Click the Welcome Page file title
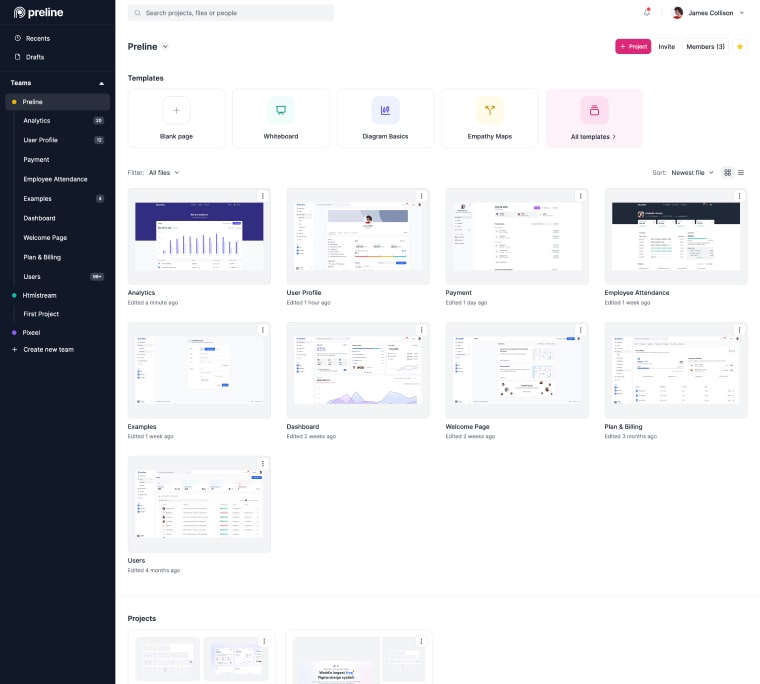760x684 pixels. click(x=467, y=427)
